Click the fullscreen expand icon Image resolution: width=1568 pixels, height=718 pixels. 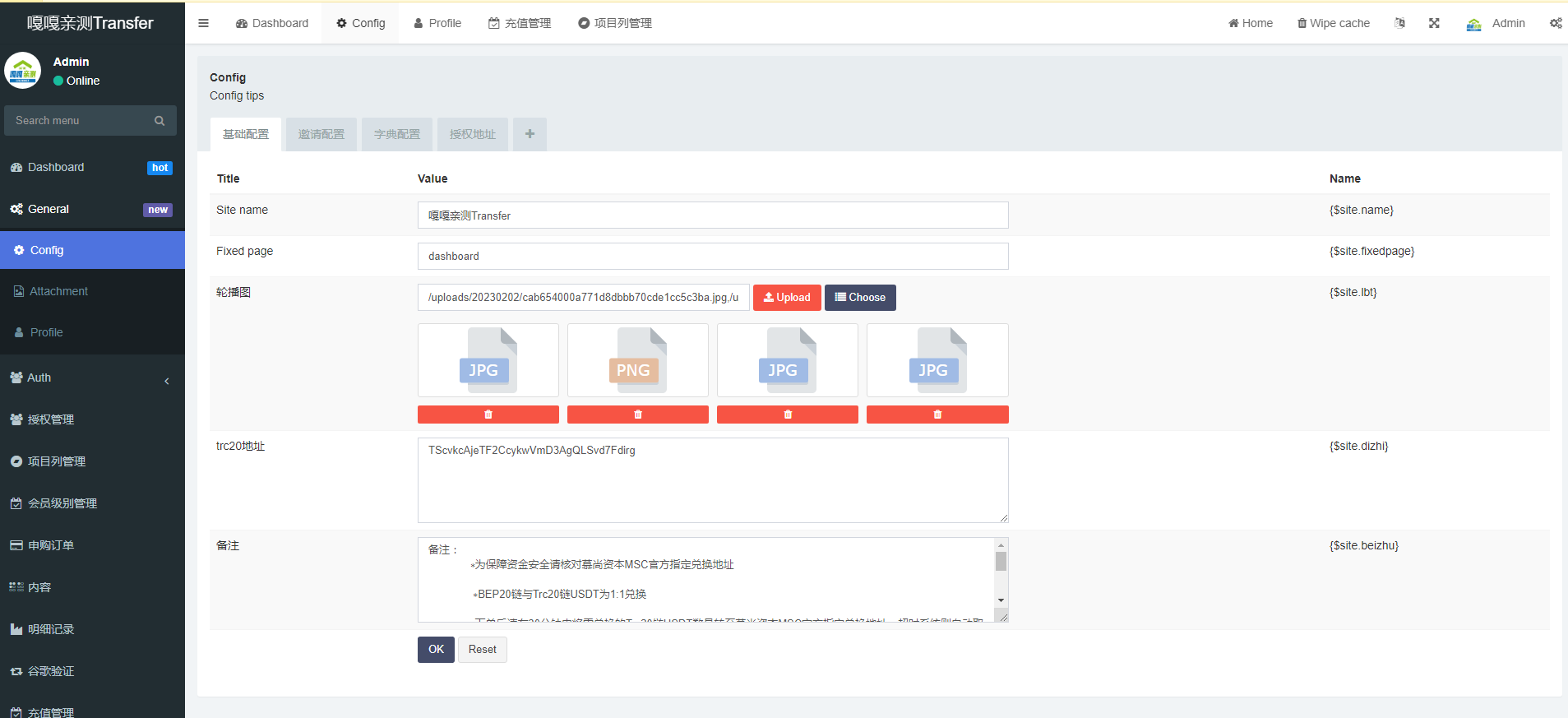[x=1434, y=23]
